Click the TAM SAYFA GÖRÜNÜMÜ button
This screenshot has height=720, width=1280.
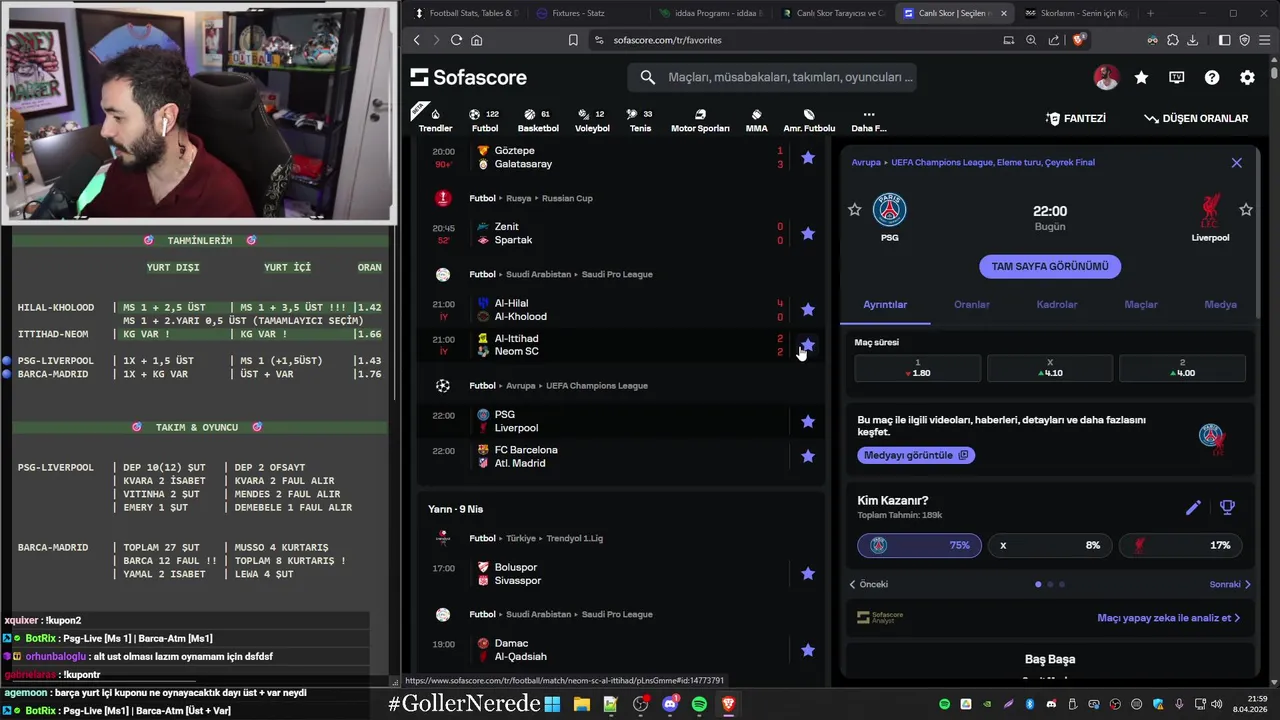(x=1050, y=266)
